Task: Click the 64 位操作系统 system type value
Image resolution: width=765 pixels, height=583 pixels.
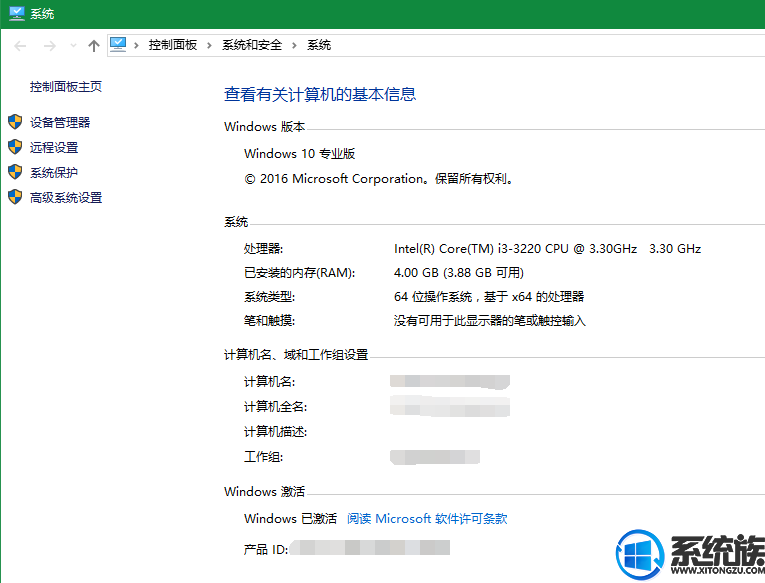Action: 489,297
